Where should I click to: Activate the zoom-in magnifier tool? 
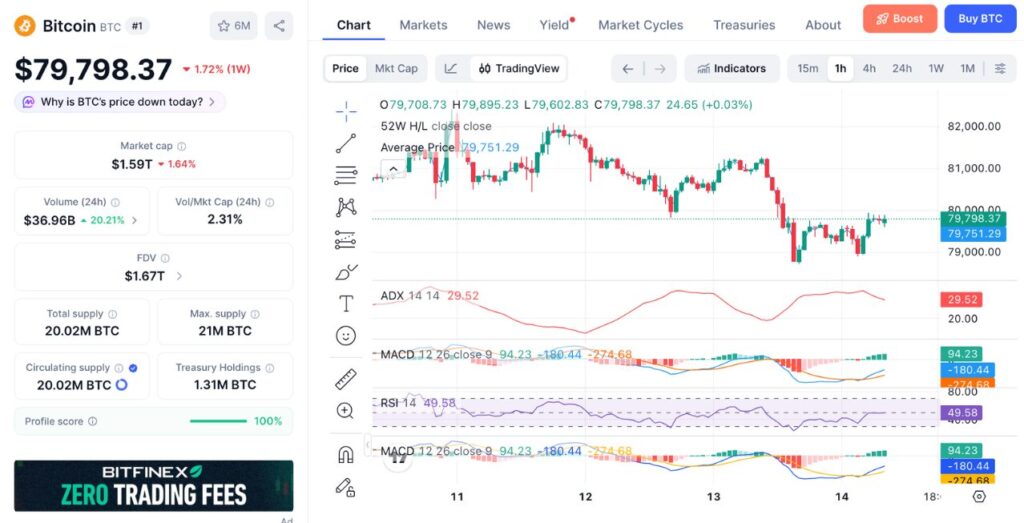click(x=345, y=411)
